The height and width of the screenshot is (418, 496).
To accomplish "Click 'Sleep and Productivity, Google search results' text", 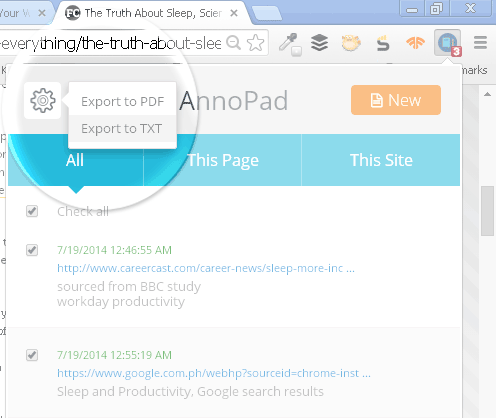I will pyautogui.click(x=190, y=392).
